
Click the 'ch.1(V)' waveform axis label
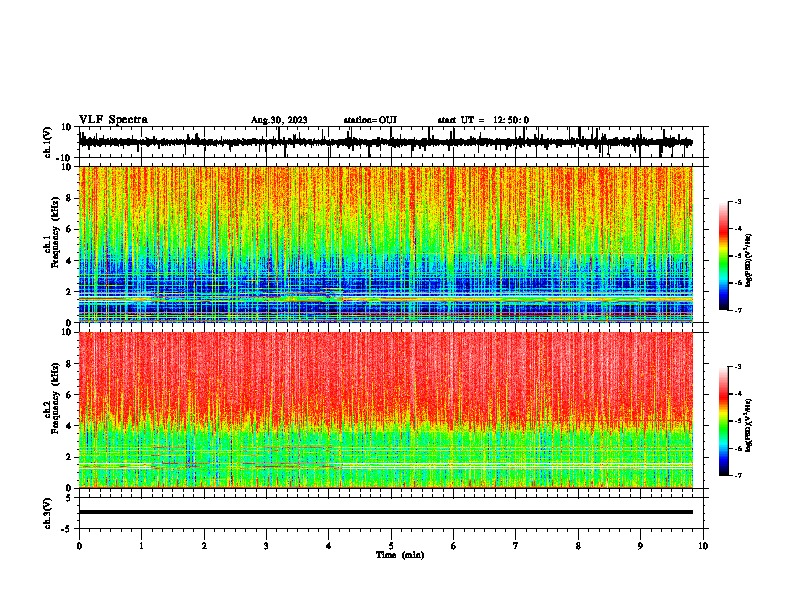[x=49, y=142]
